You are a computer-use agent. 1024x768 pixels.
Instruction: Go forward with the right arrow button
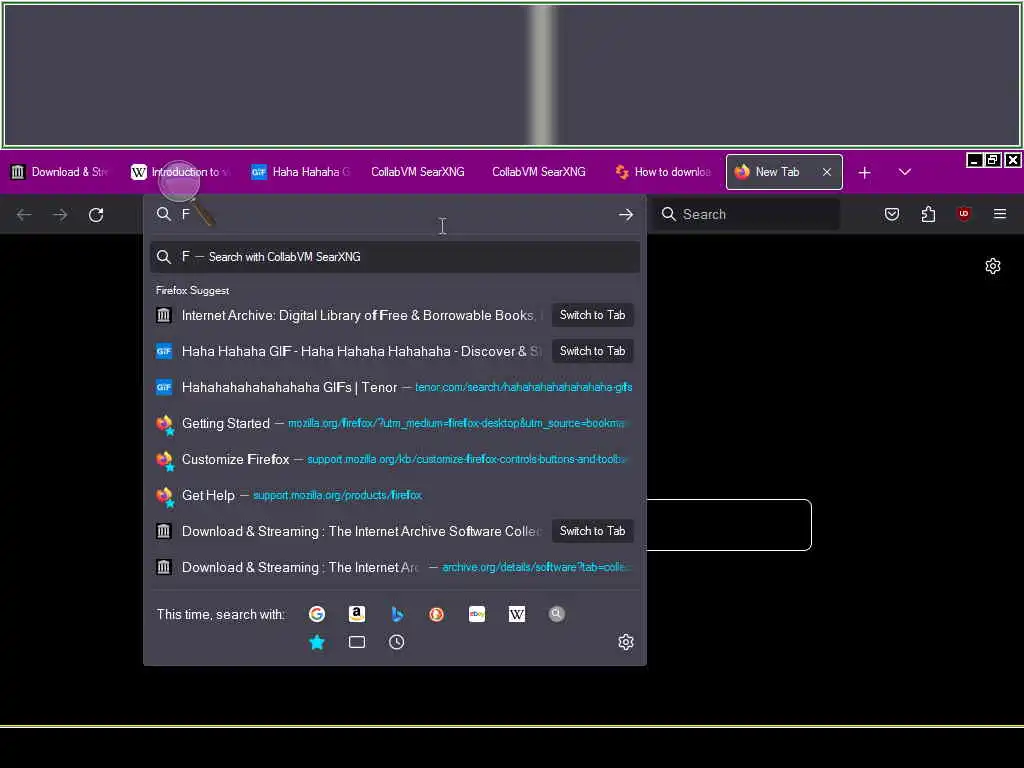(x=60, y=215)
